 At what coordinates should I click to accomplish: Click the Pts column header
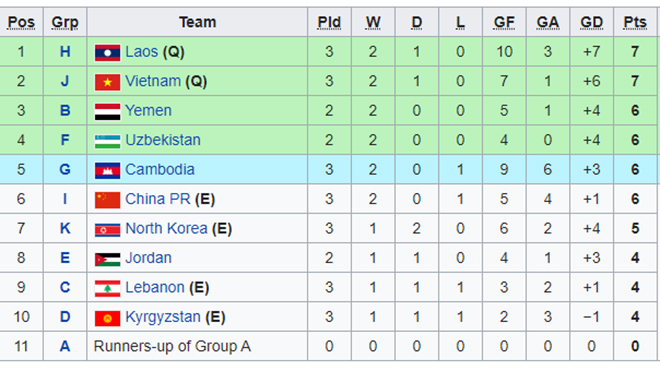635,22
